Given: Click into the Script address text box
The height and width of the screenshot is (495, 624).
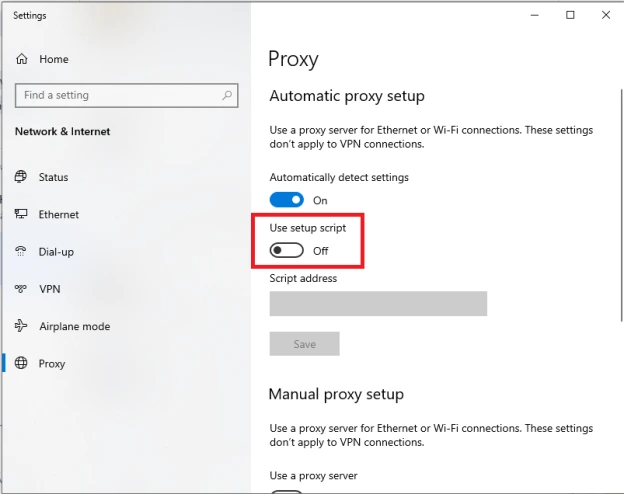Looking at the screenshot, I should 378,304.
